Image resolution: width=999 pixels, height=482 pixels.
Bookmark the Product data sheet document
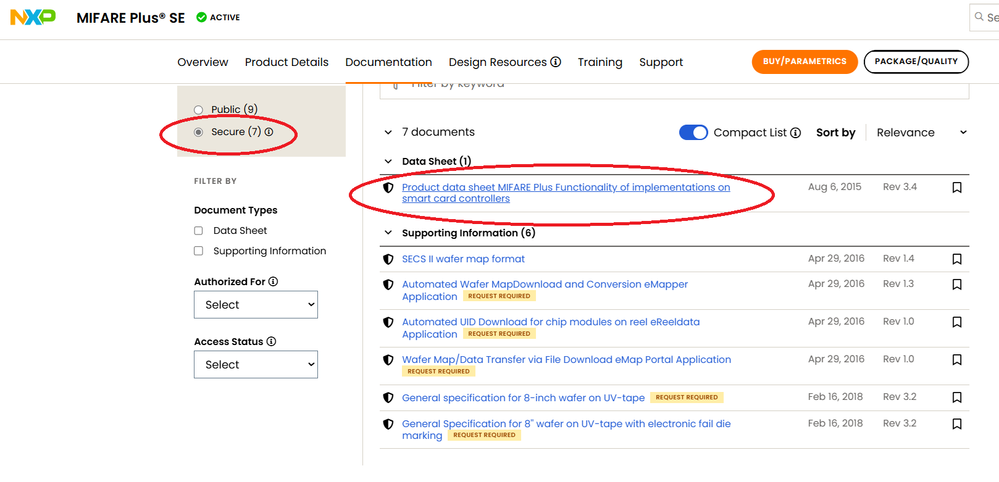tap(957, 187)
